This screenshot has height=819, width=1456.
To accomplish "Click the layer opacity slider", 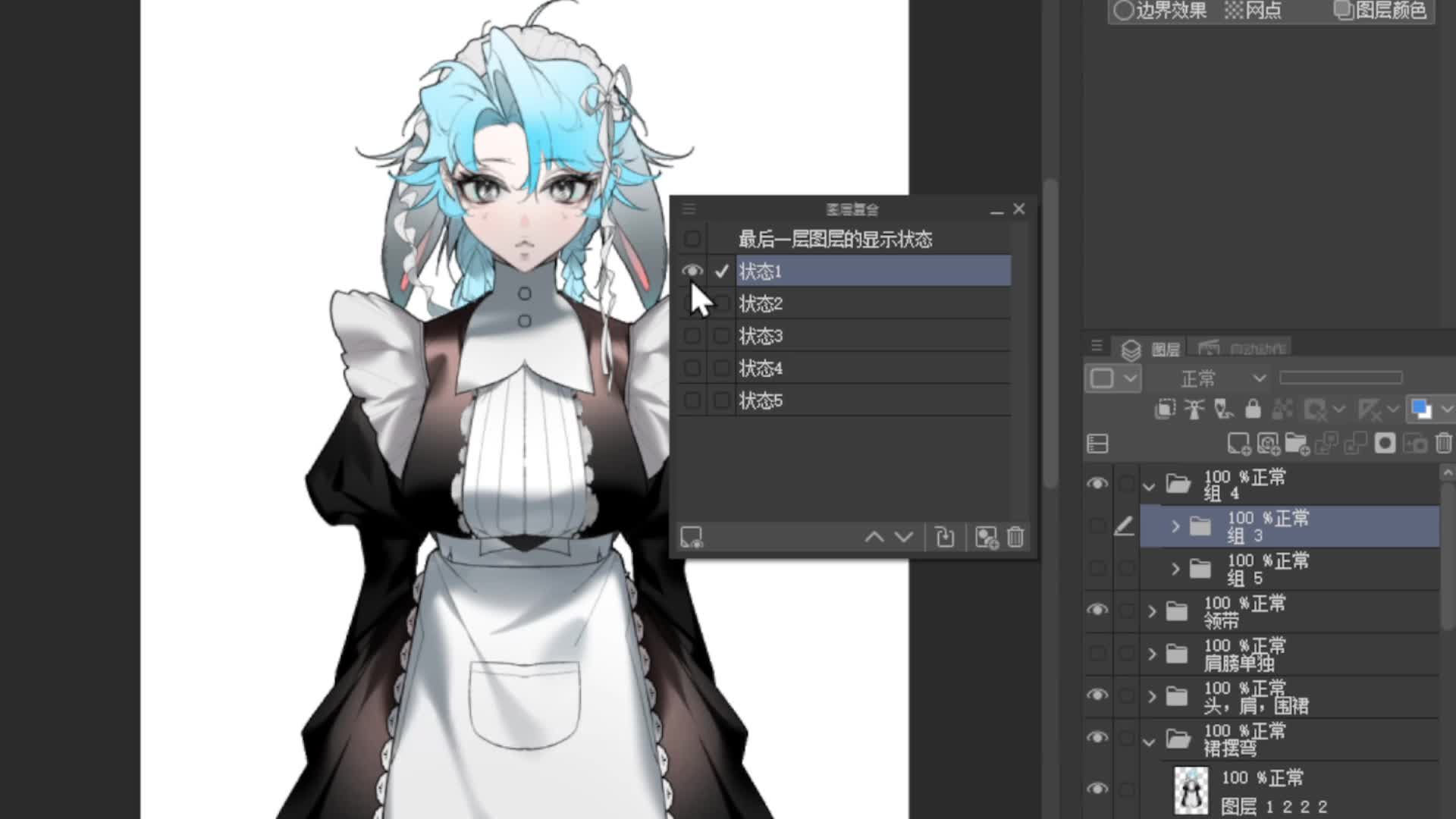I will [1340, 378].
